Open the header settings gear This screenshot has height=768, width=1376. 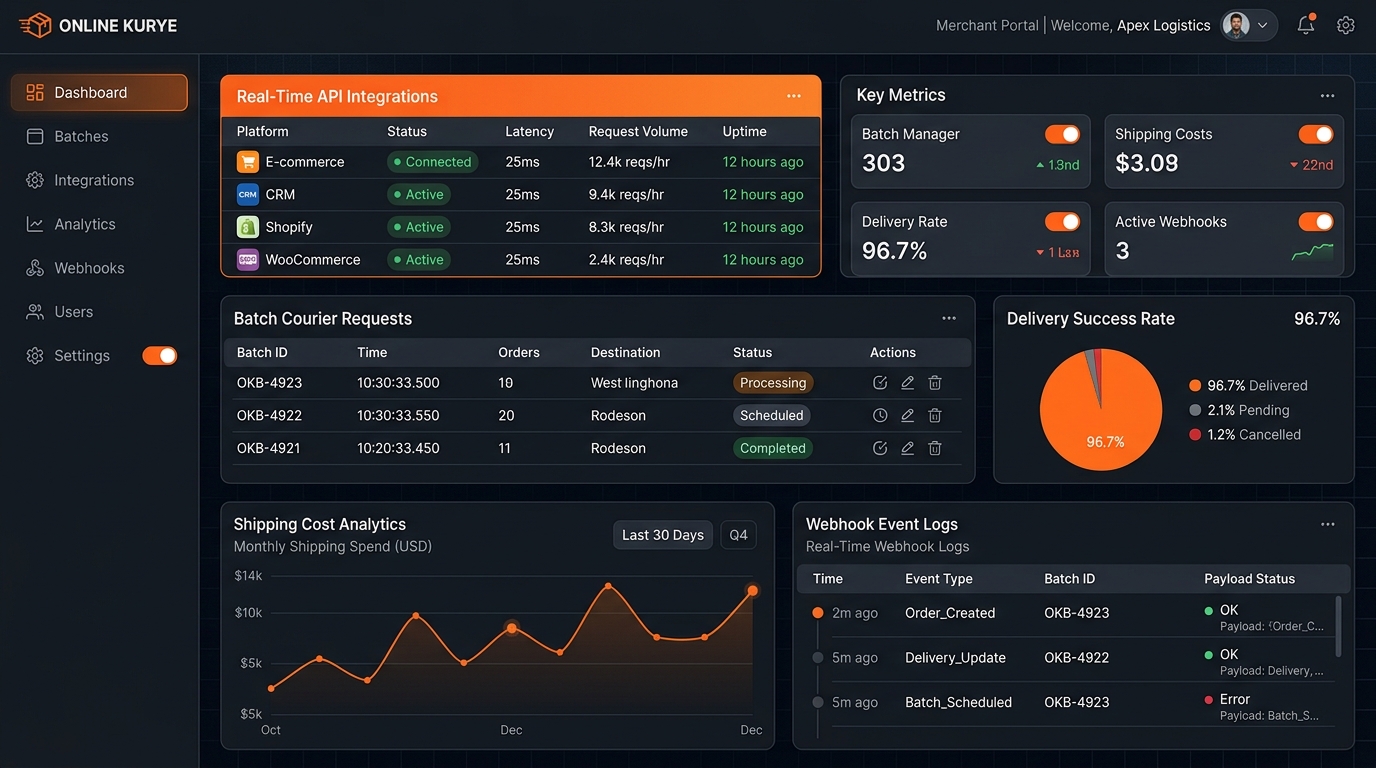1346,25
